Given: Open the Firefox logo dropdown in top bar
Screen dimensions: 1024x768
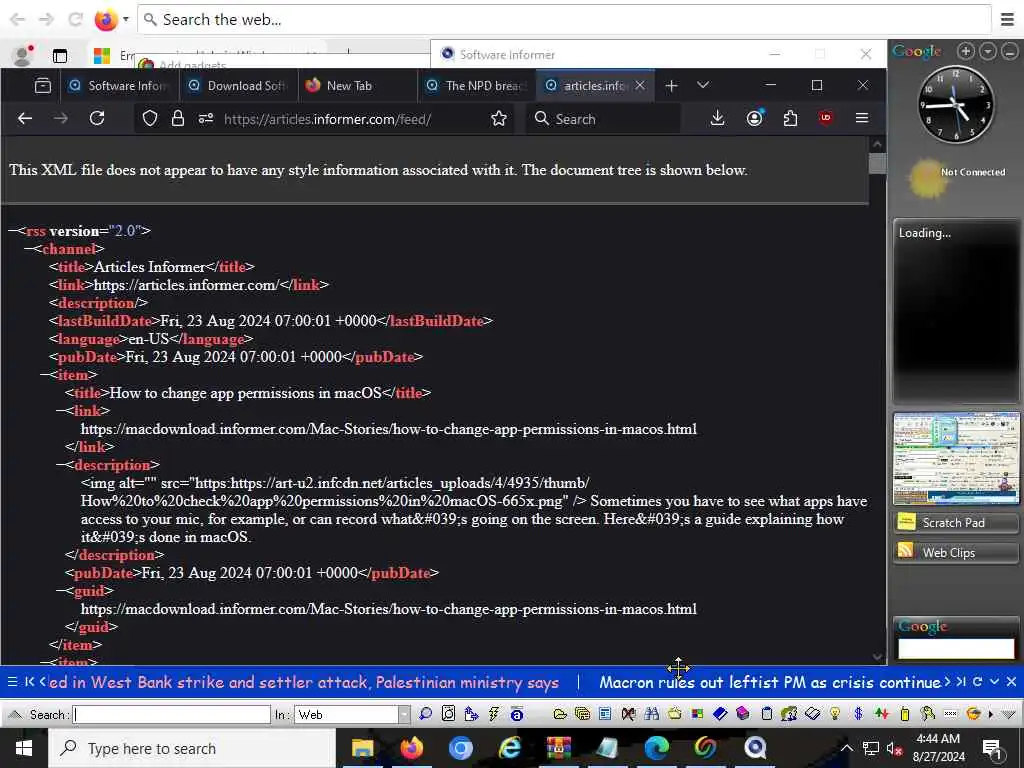Looking at the screenshot, I should pyautogui.click(x=126, y=20).
